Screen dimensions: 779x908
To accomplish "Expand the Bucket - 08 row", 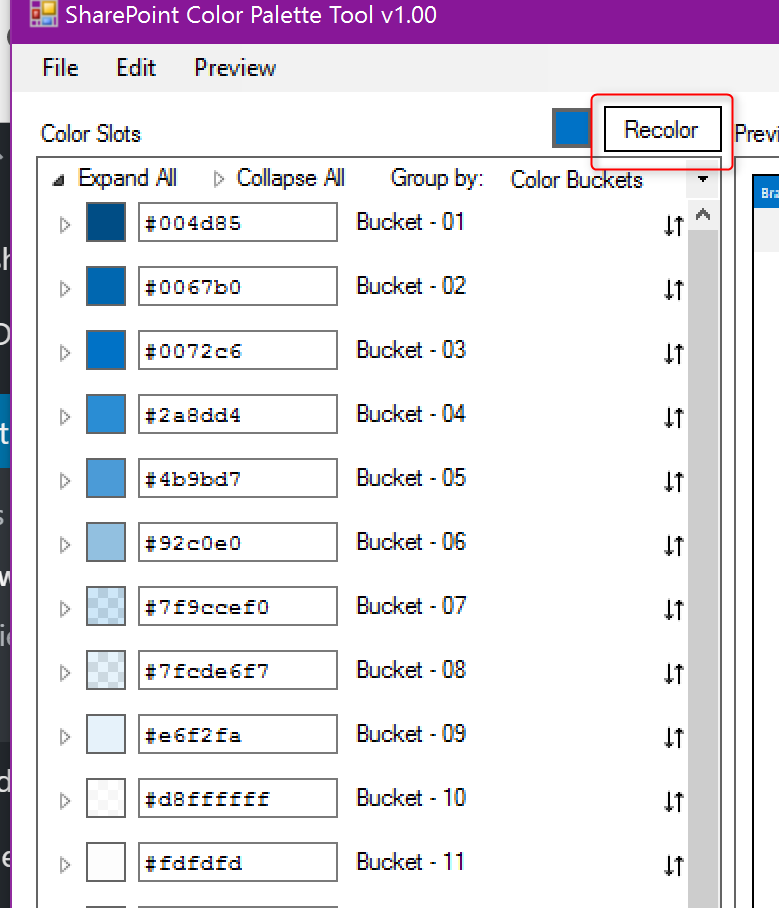I will 65,672.
